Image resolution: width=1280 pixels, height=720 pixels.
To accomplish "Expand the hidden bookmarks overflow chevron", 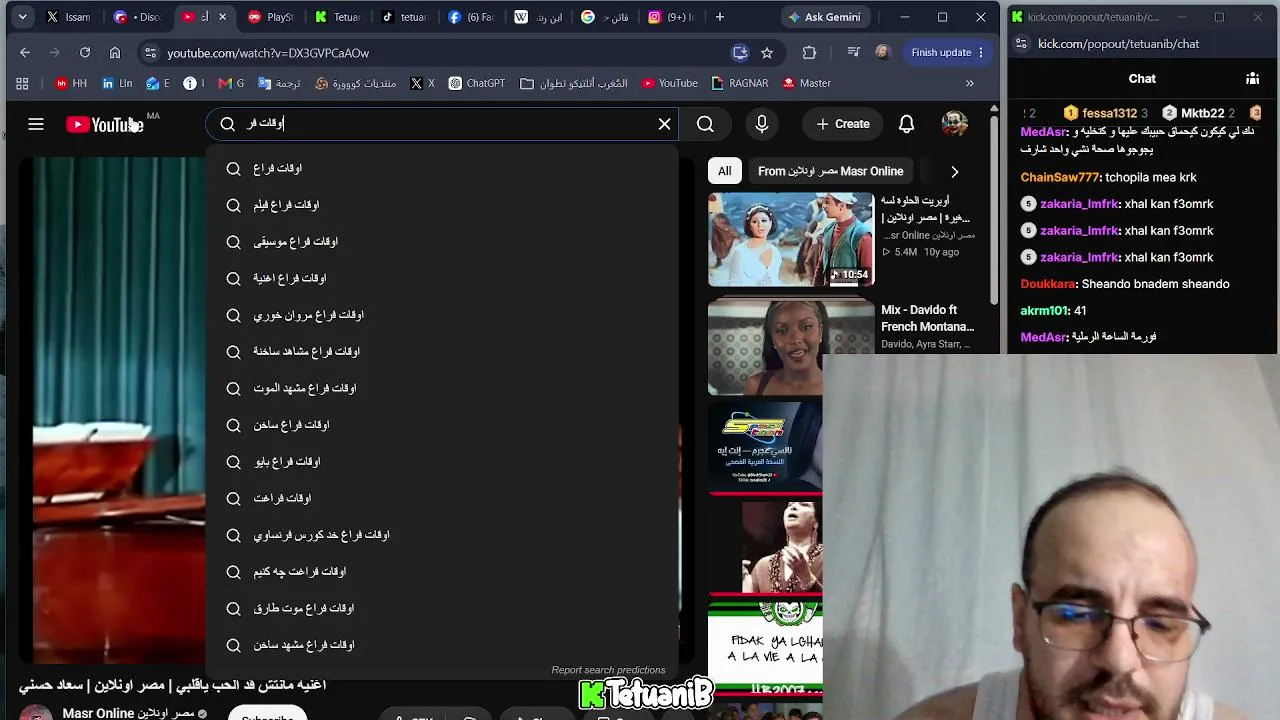I will [969, 83].
